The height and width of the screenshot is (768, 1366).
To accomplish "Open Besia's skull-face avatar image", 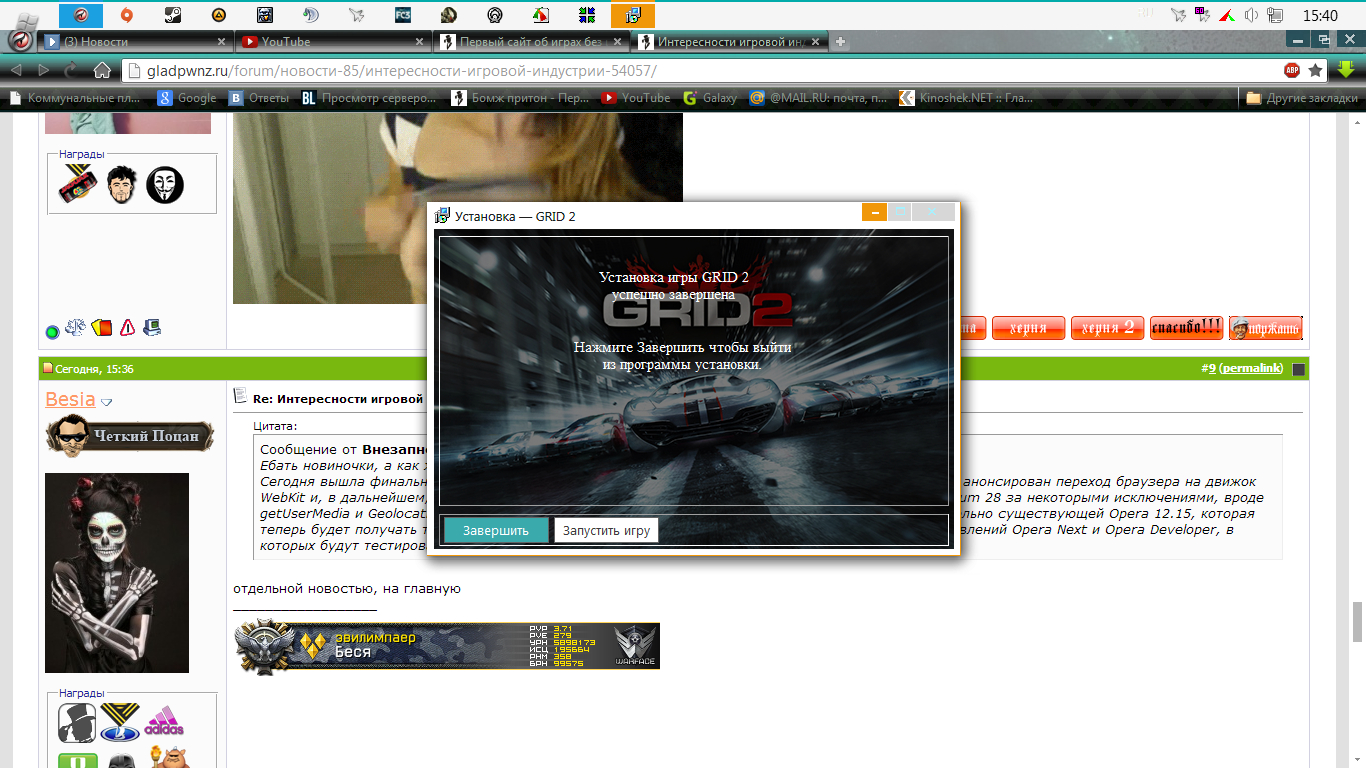I will (x=117, y=573).
